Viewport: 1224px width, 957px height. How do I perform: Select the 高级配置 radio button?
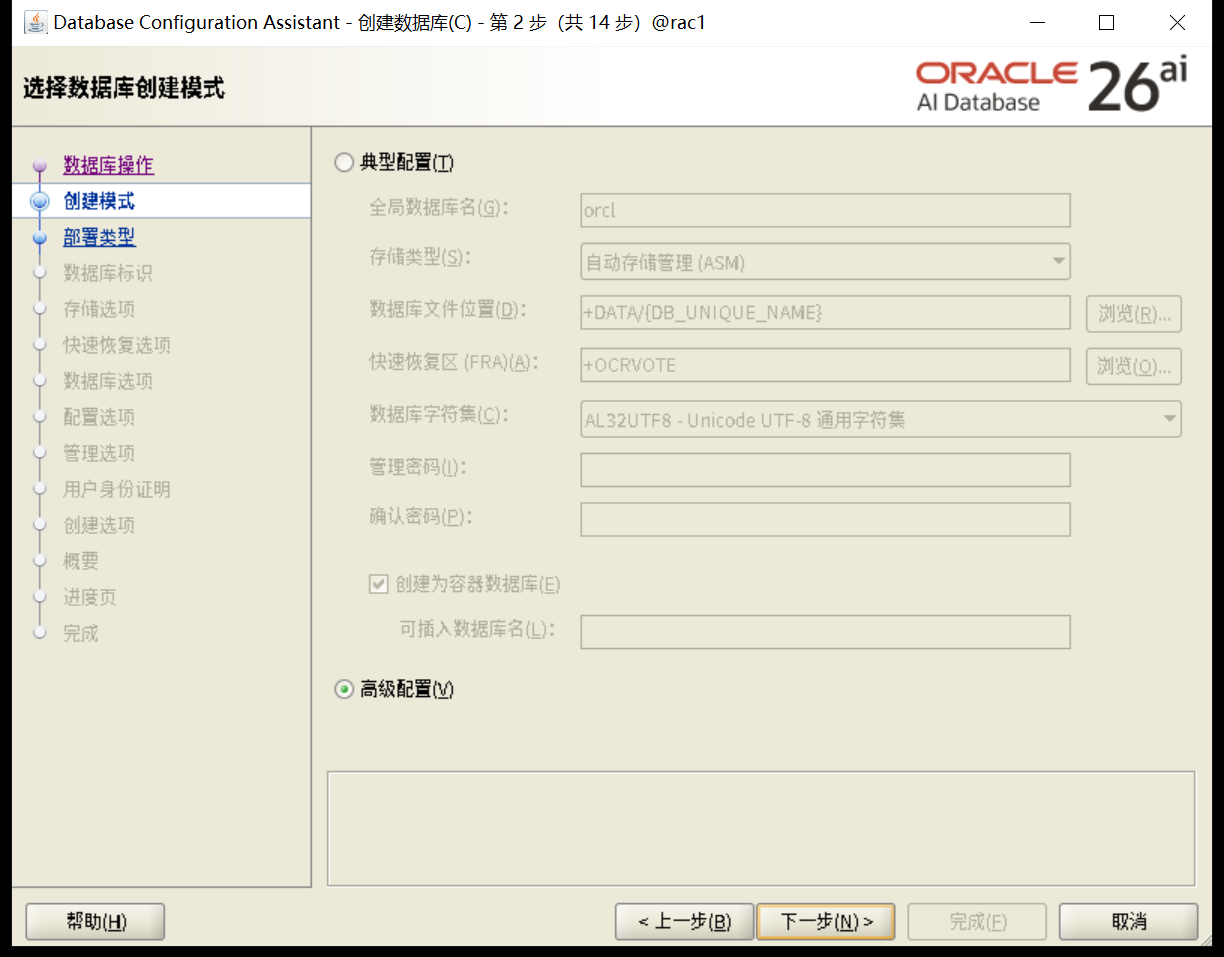(344, 689)
